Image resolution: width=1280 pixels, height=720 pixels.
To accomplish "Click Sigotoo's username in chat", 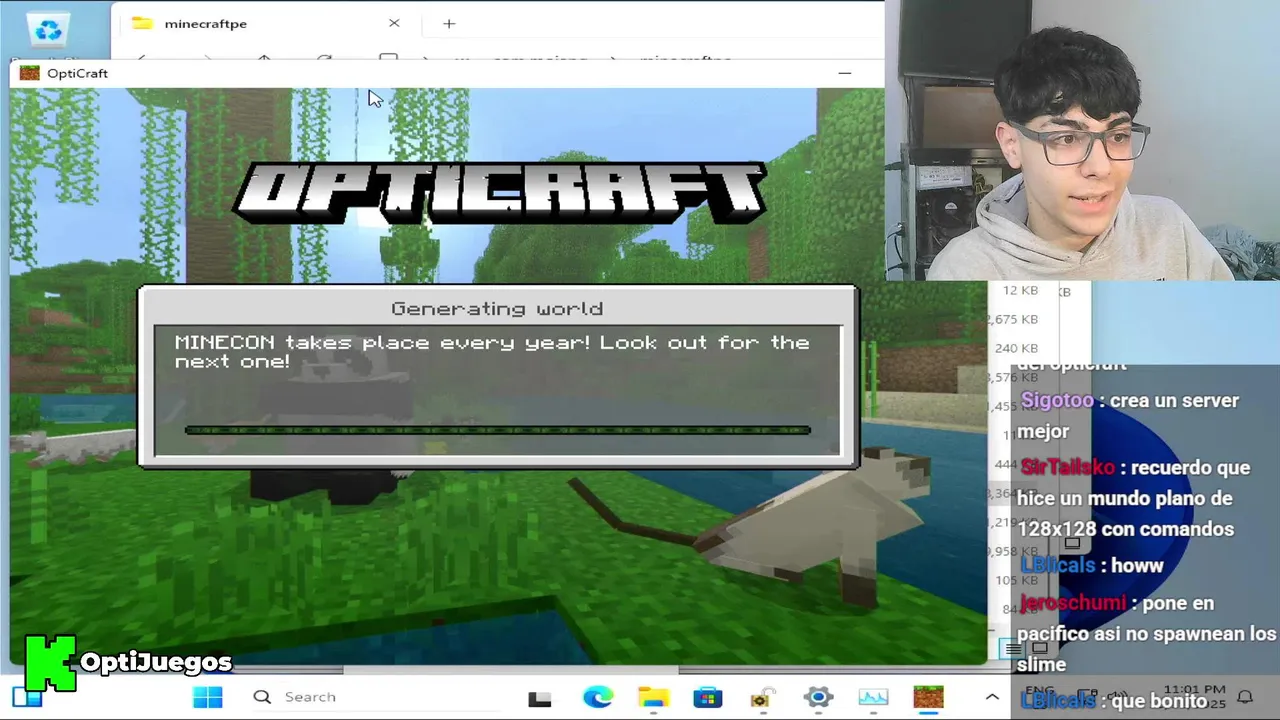I will [x=1057, y=400].
